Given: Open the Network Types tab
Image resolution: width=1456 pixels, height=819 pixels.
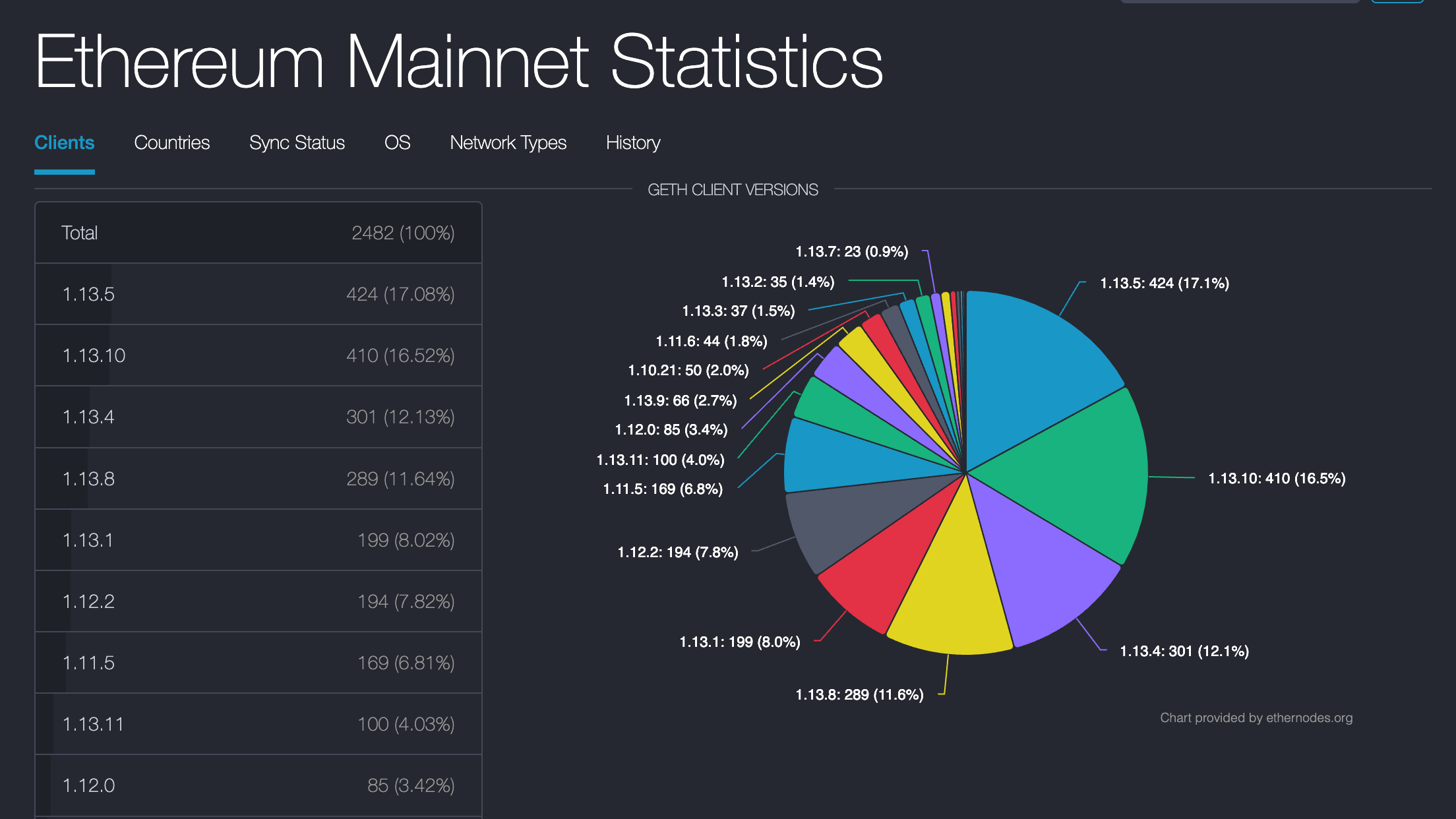Looking at the screenshot, I should point(508,142).
